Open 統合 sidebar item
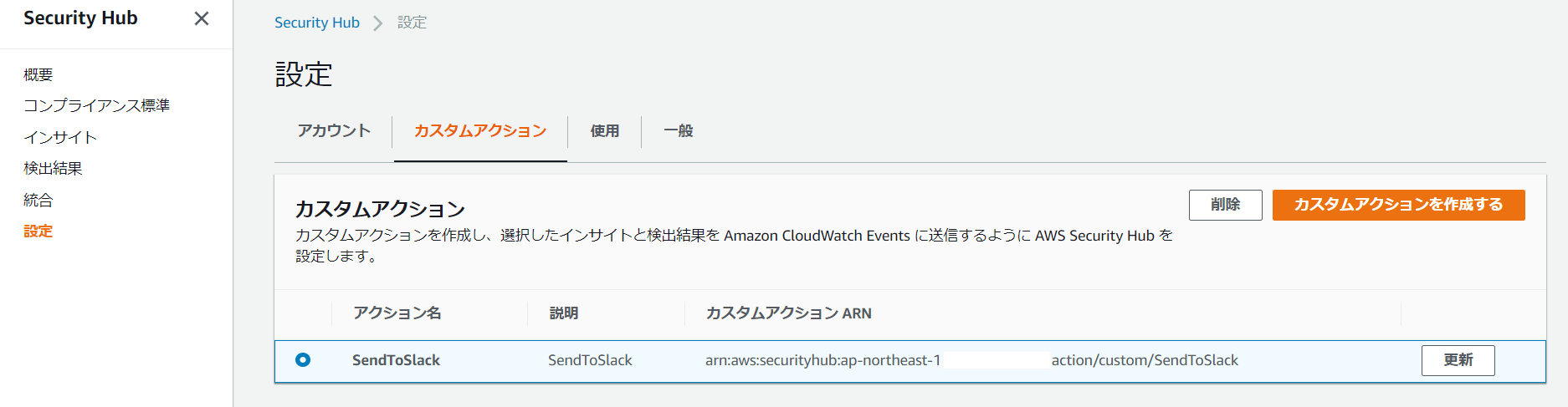Viewport: 1568px width, 407px height. [38, 200]
